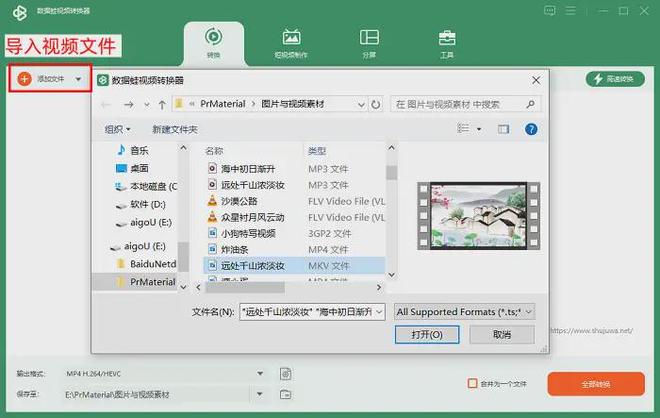Select 本地磁盘 (C drive in tree

click(146, 186)
